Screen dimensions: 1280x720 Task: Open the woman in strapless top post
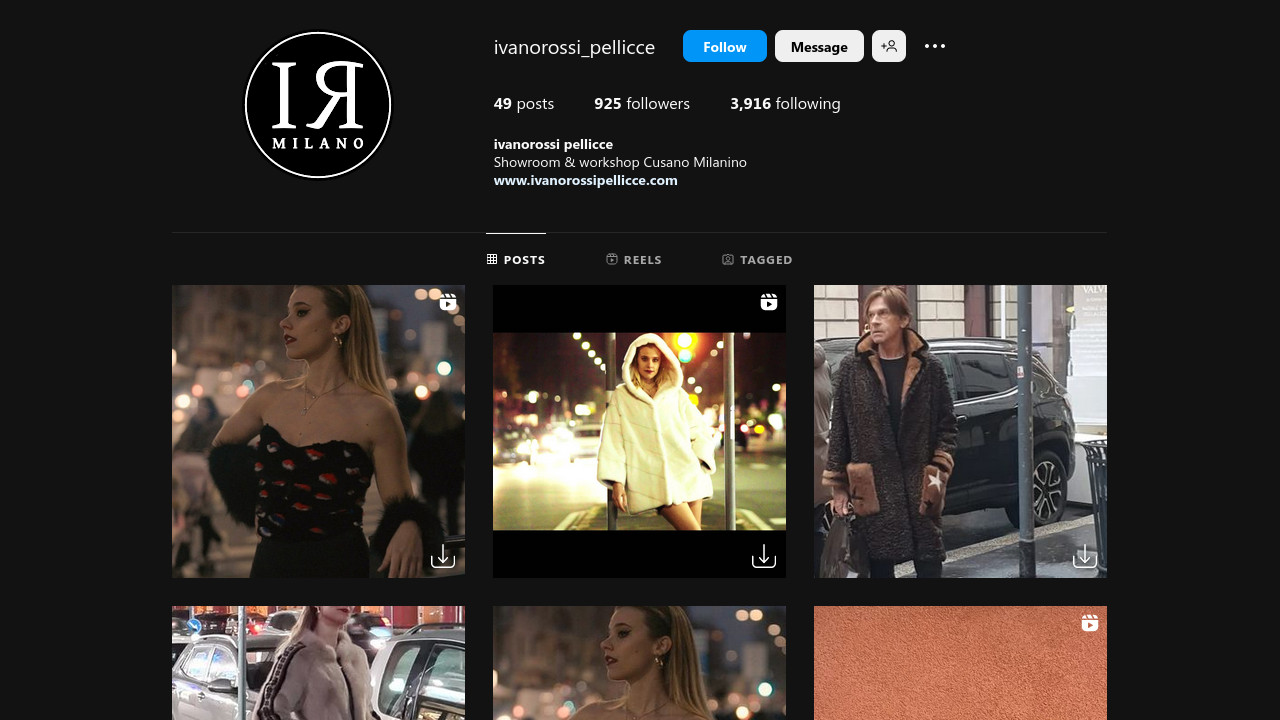point(318,431)
